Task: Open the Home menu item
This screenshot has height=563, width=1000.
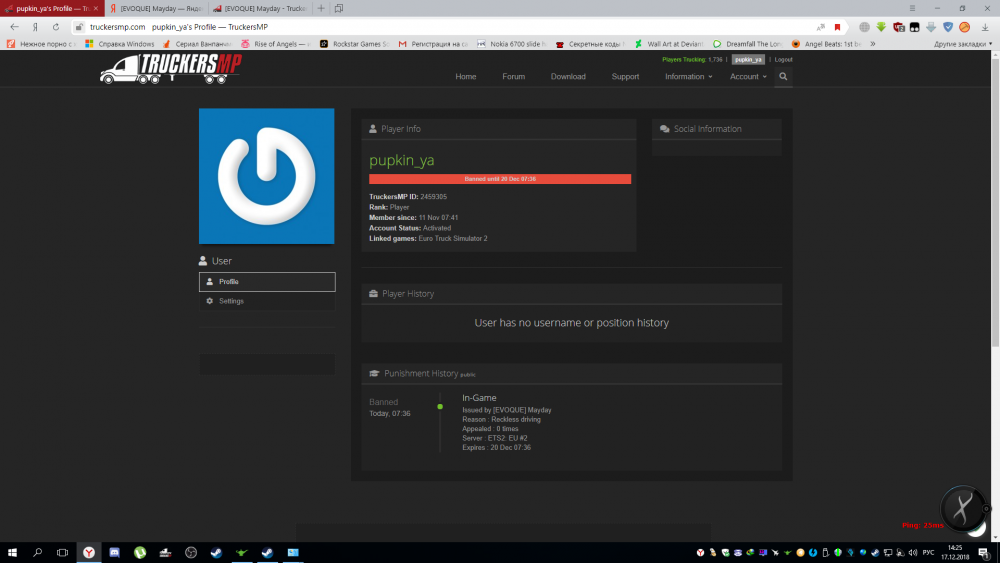Action: (x=465, y=77)
